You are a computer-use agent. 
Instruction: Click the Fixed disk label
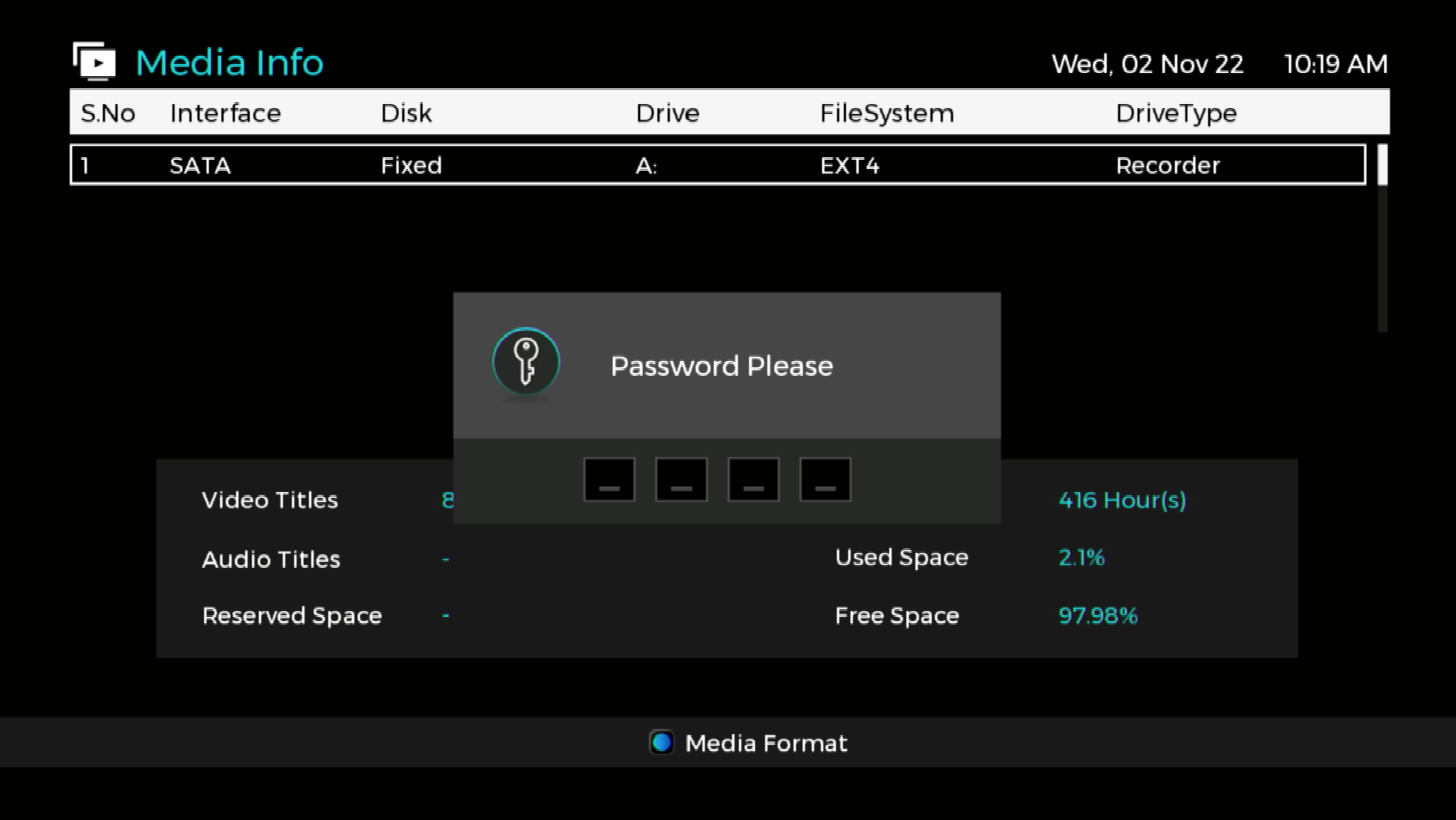(x=411, y=165)
